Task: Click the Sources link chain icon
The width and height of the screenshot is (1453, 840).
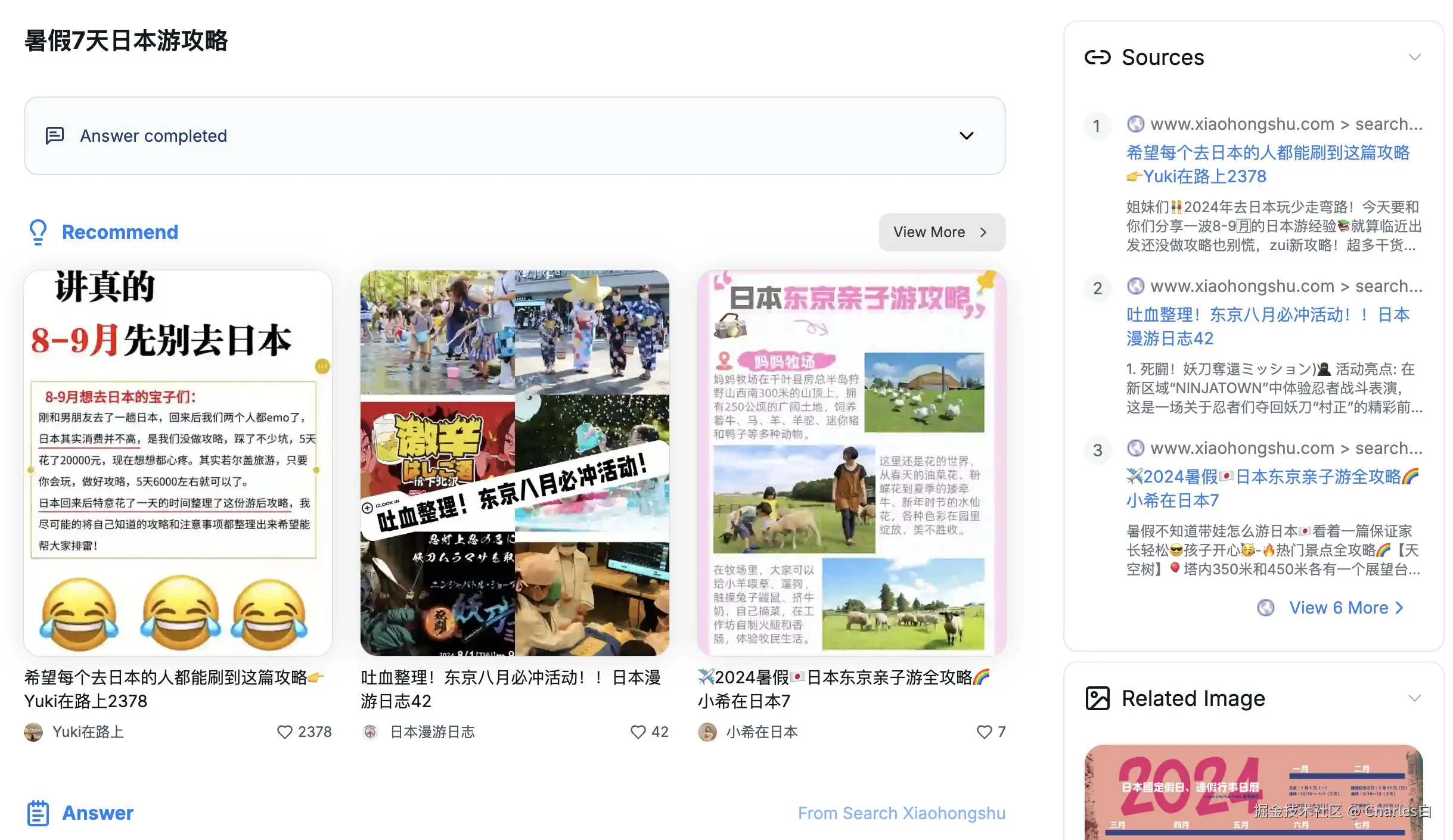Action: [x=1097, y=57]
